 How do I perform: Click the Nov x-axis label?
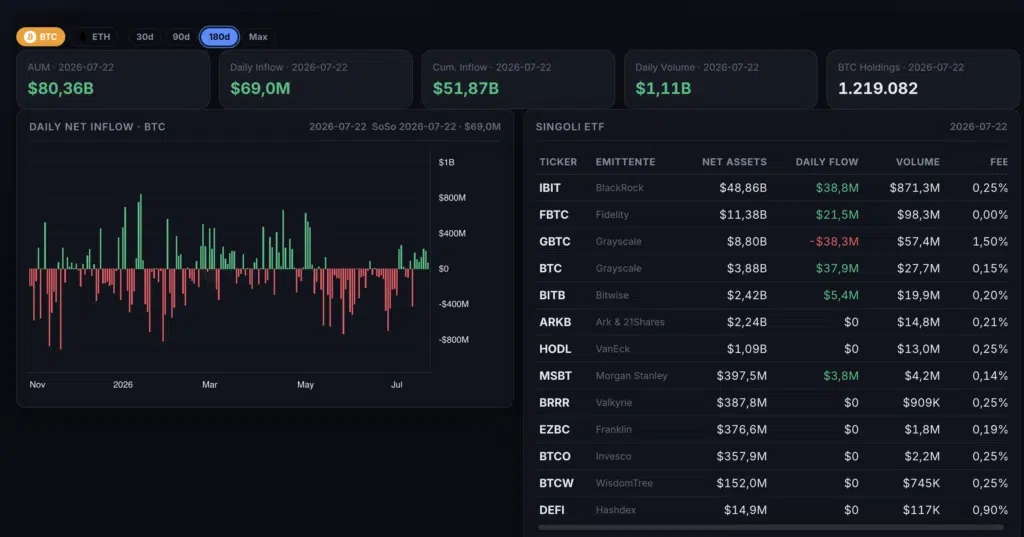(37, 385)
